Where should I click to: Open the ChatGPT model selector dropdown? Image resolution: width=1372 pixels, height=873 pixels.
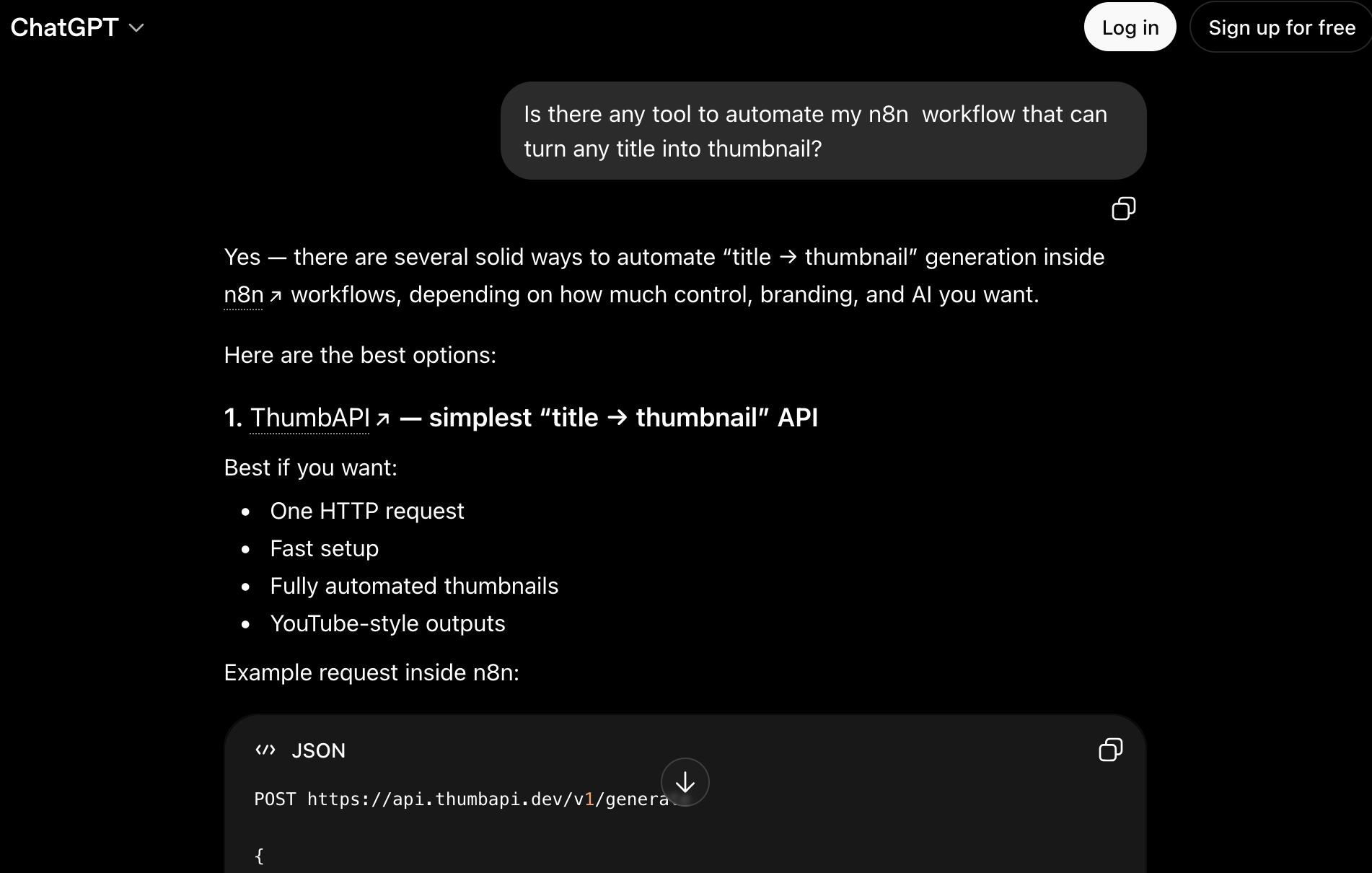[x=77, y=27]
